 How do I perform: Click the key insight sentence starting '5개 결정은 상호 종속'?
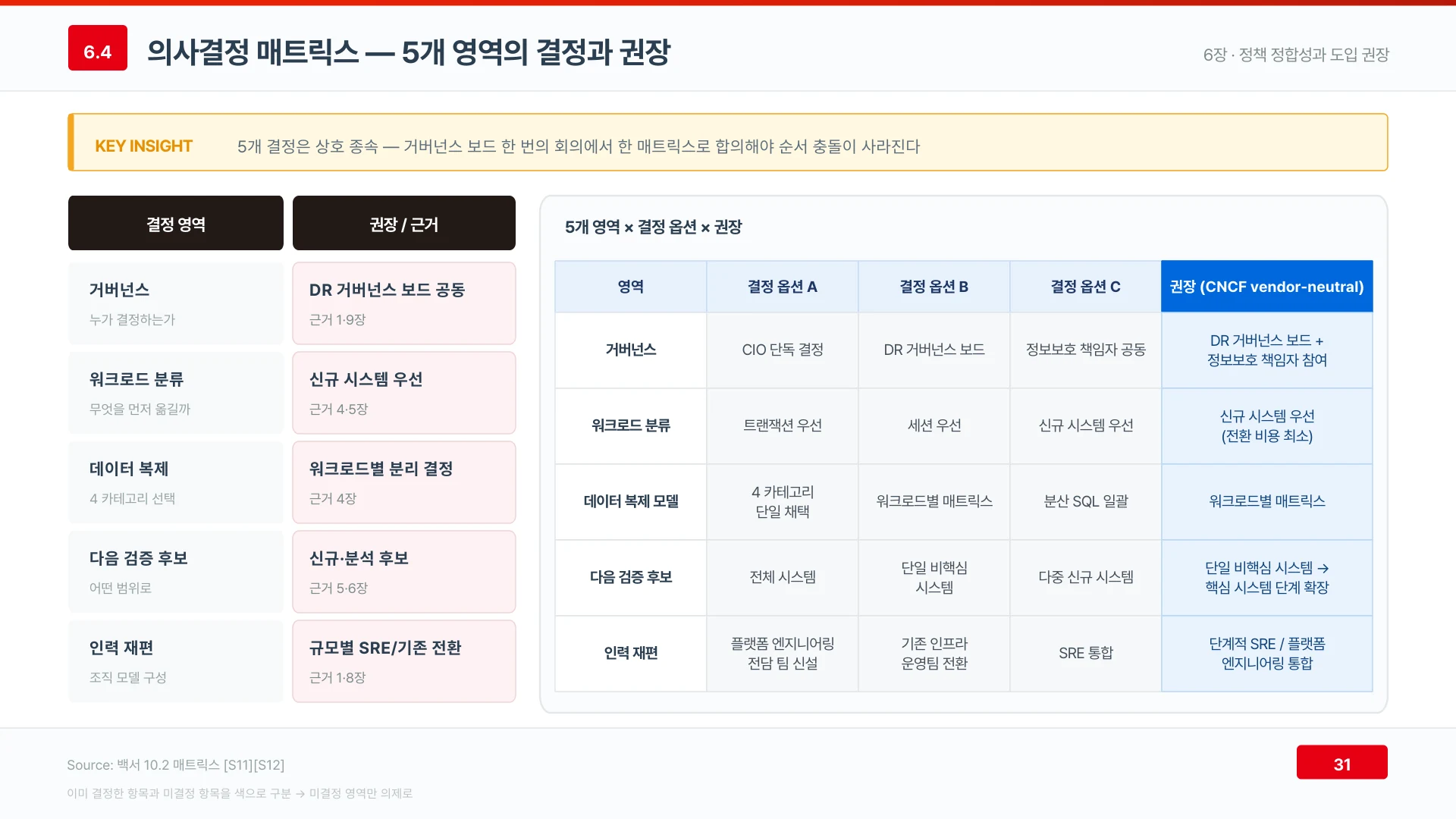click(579, 146)
